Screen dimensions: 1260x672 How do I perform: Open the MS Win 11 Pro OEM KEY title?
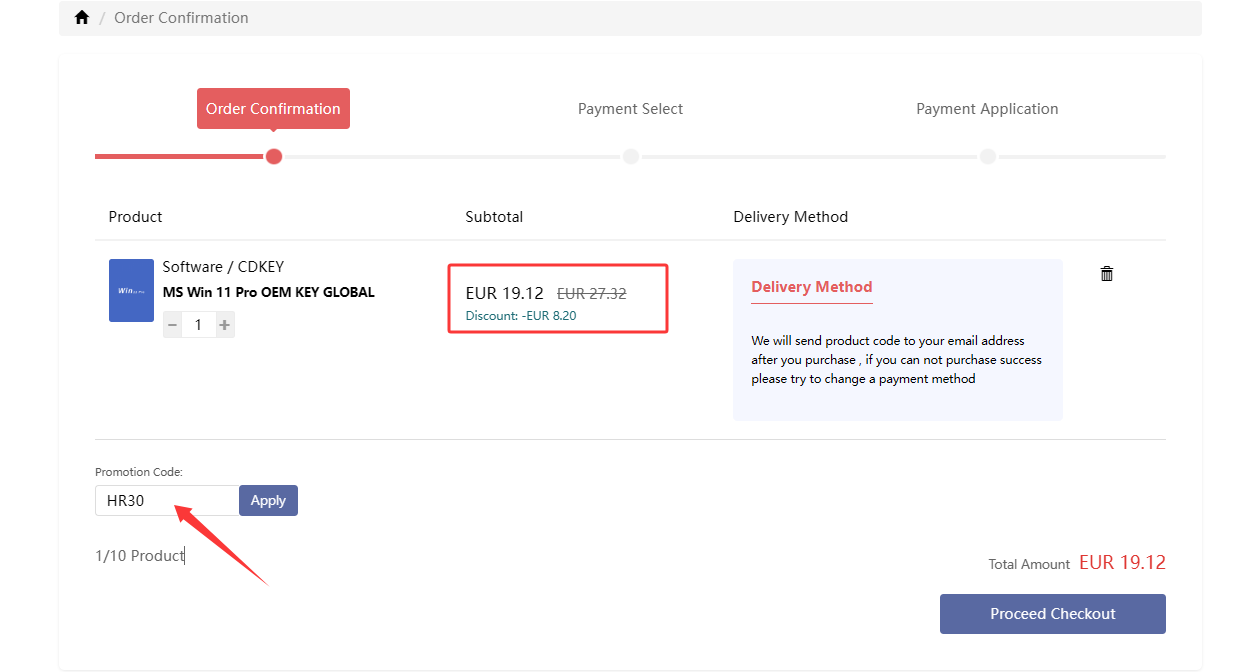coord(269,292)
